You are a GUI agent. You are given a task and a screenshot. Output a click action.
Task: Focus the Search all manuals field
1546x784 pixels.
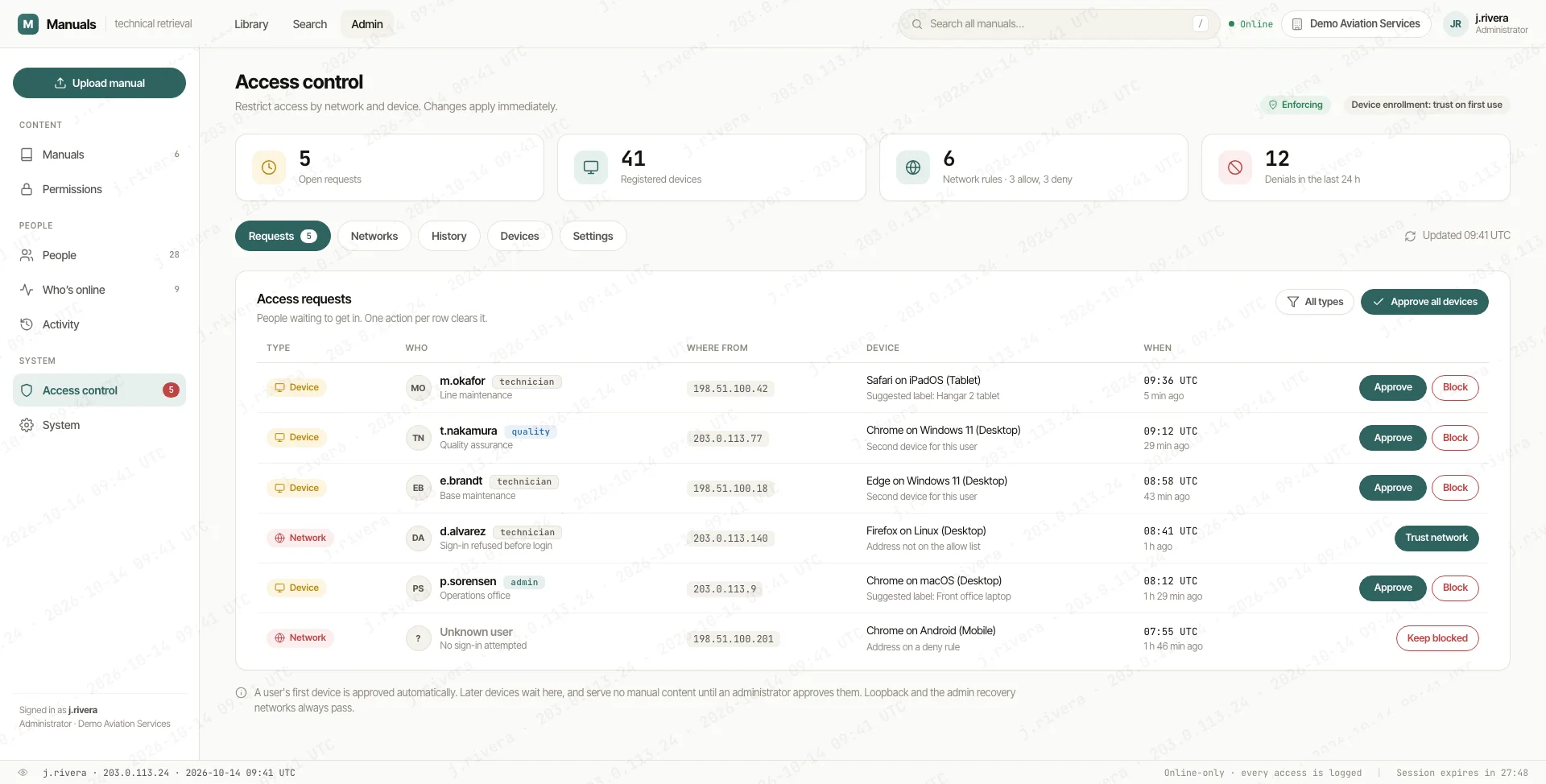[1059, 24]
